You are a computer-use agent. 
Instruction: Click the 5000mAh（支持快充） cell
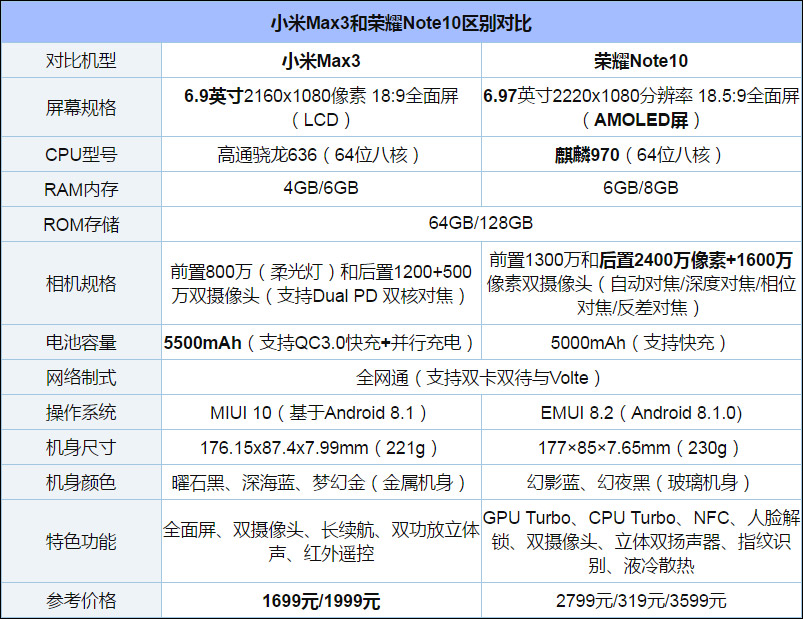pos(639,343)
